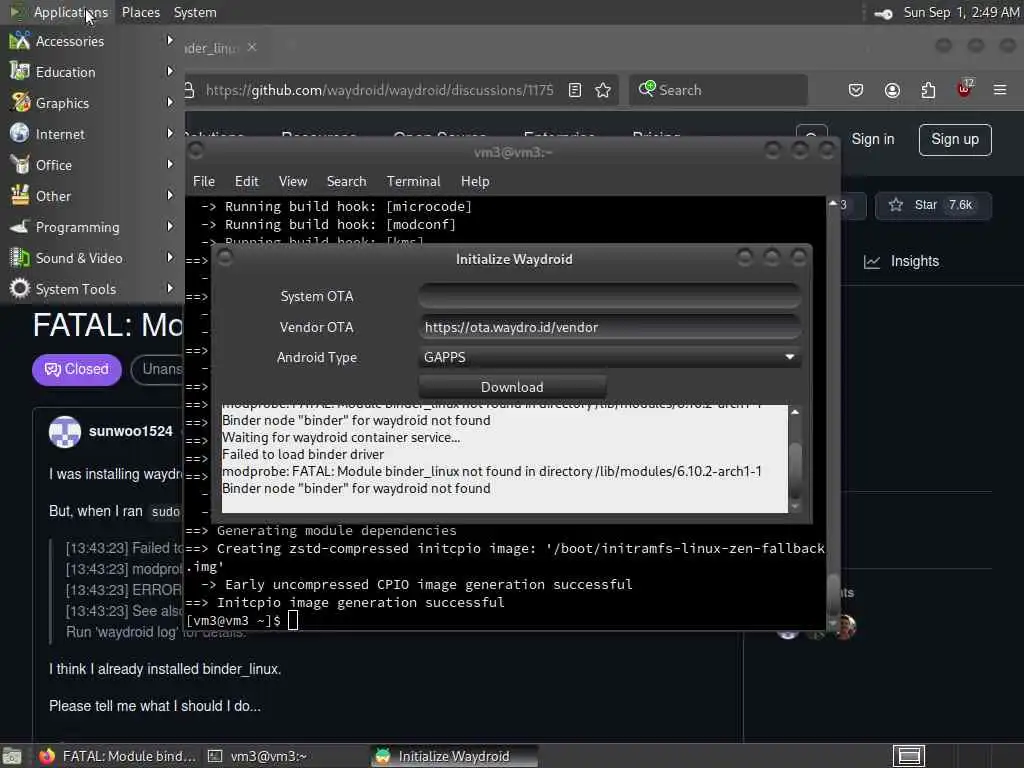The height and width of the screenshot is (768, 1024).
Task: Open the System Tools submenu
Action: coord(91,289)
